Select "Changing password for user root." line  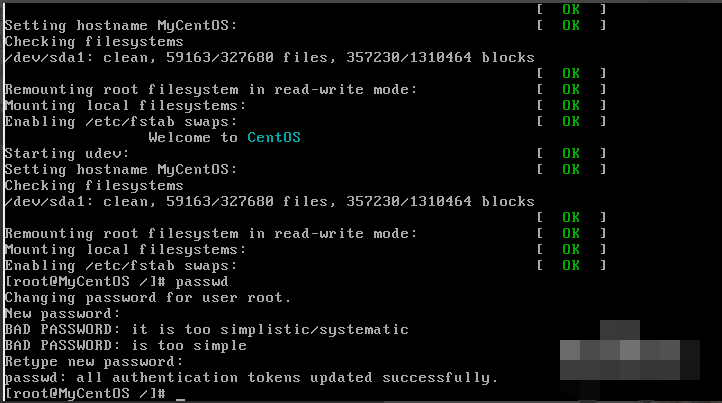click(x=148, y=298)
